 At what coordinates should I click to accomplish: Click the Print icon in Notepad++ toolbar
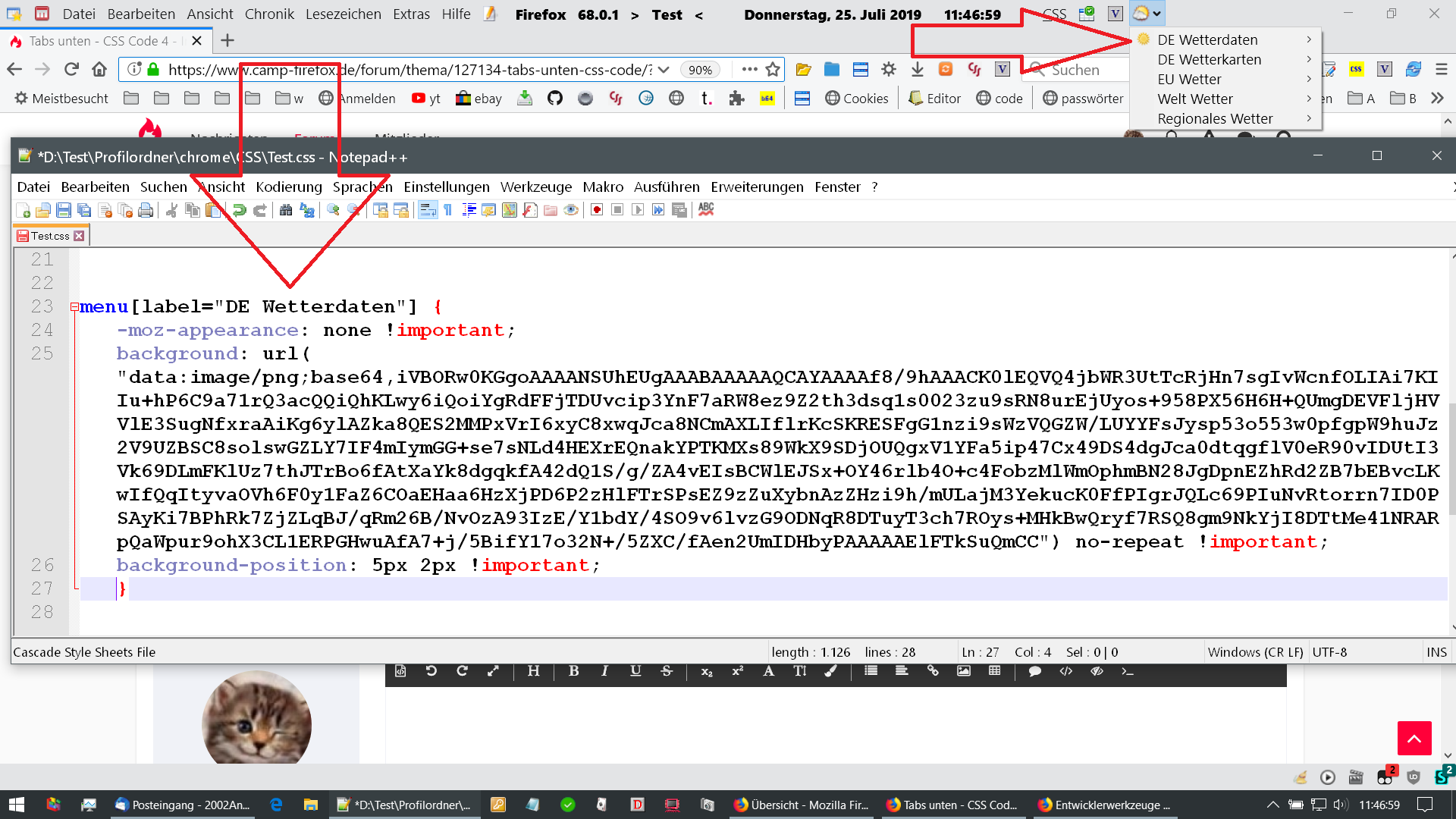[146, 210]
